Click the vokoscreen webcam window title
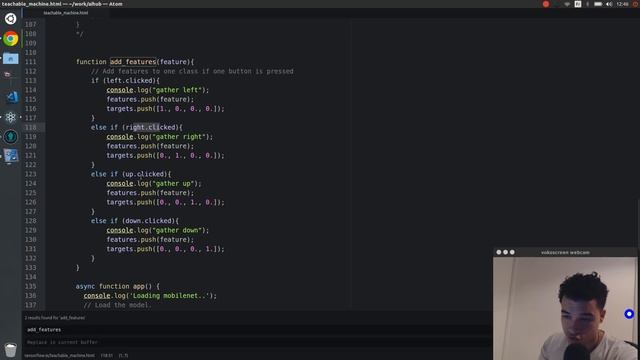 pos(565,252)
